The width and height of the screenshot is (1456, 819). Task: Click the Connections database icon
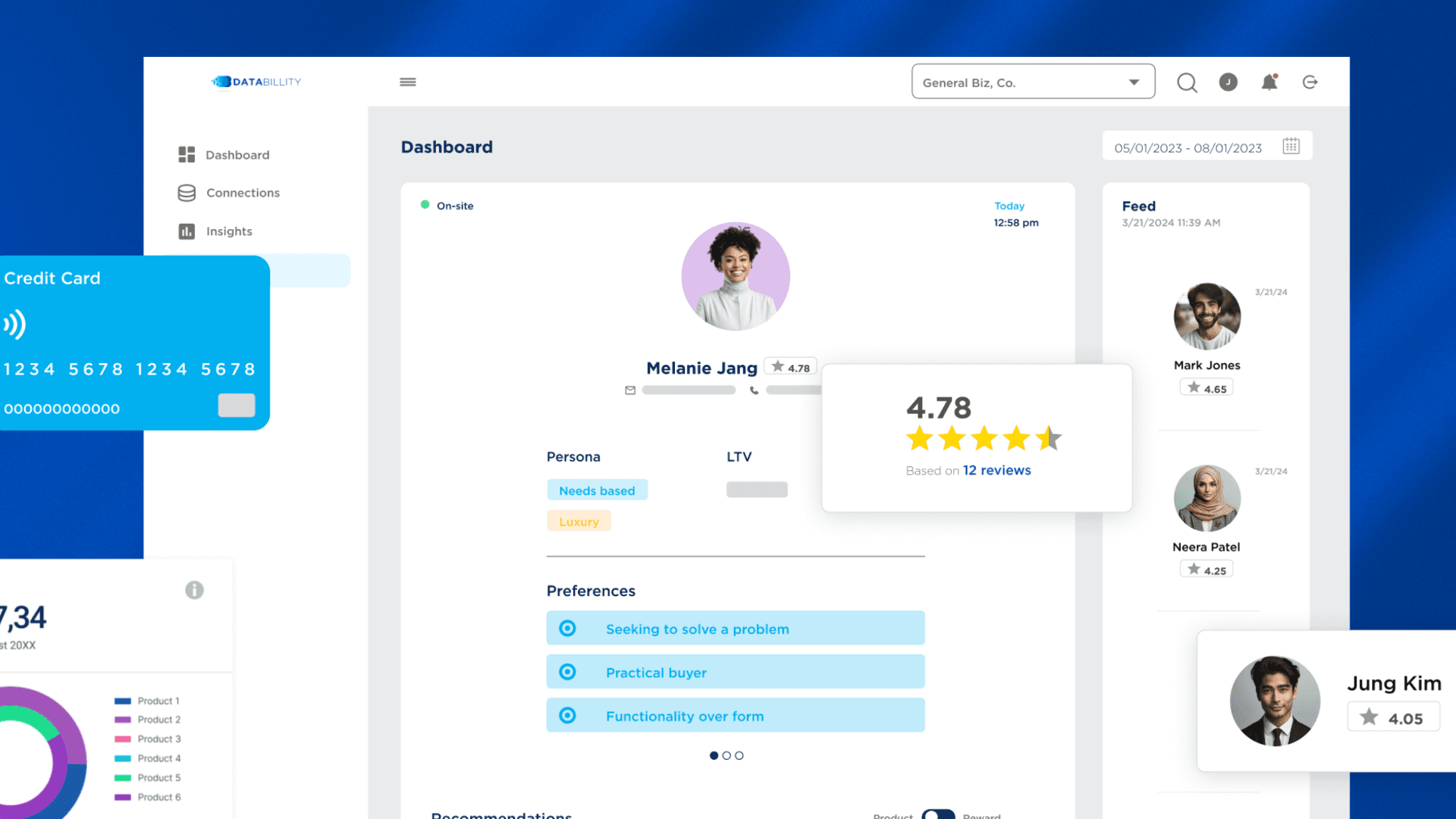coord(187,193)
